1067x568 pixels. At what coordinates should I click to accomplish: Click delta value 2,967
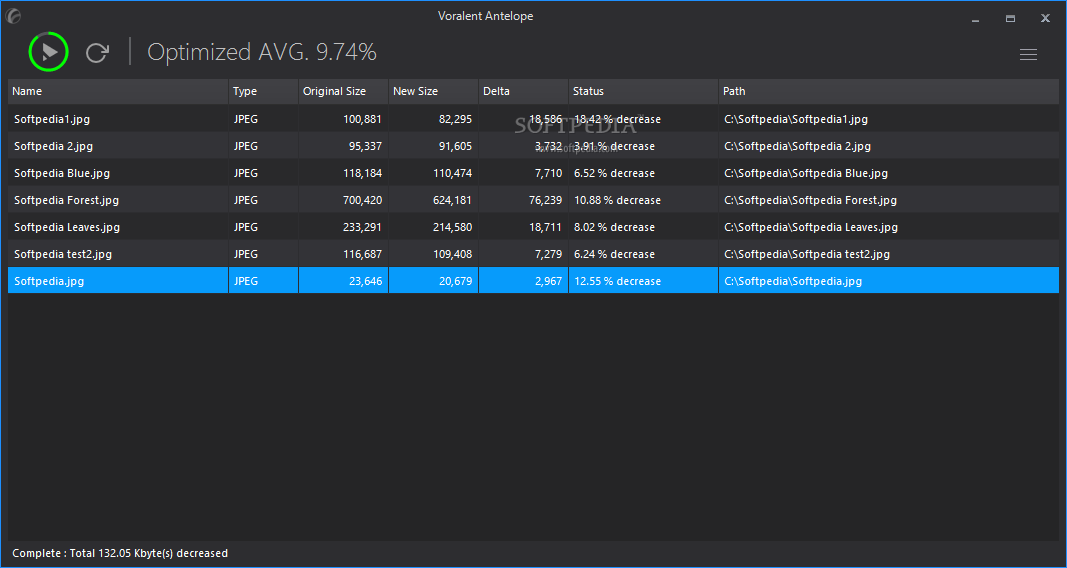point(548,281)
